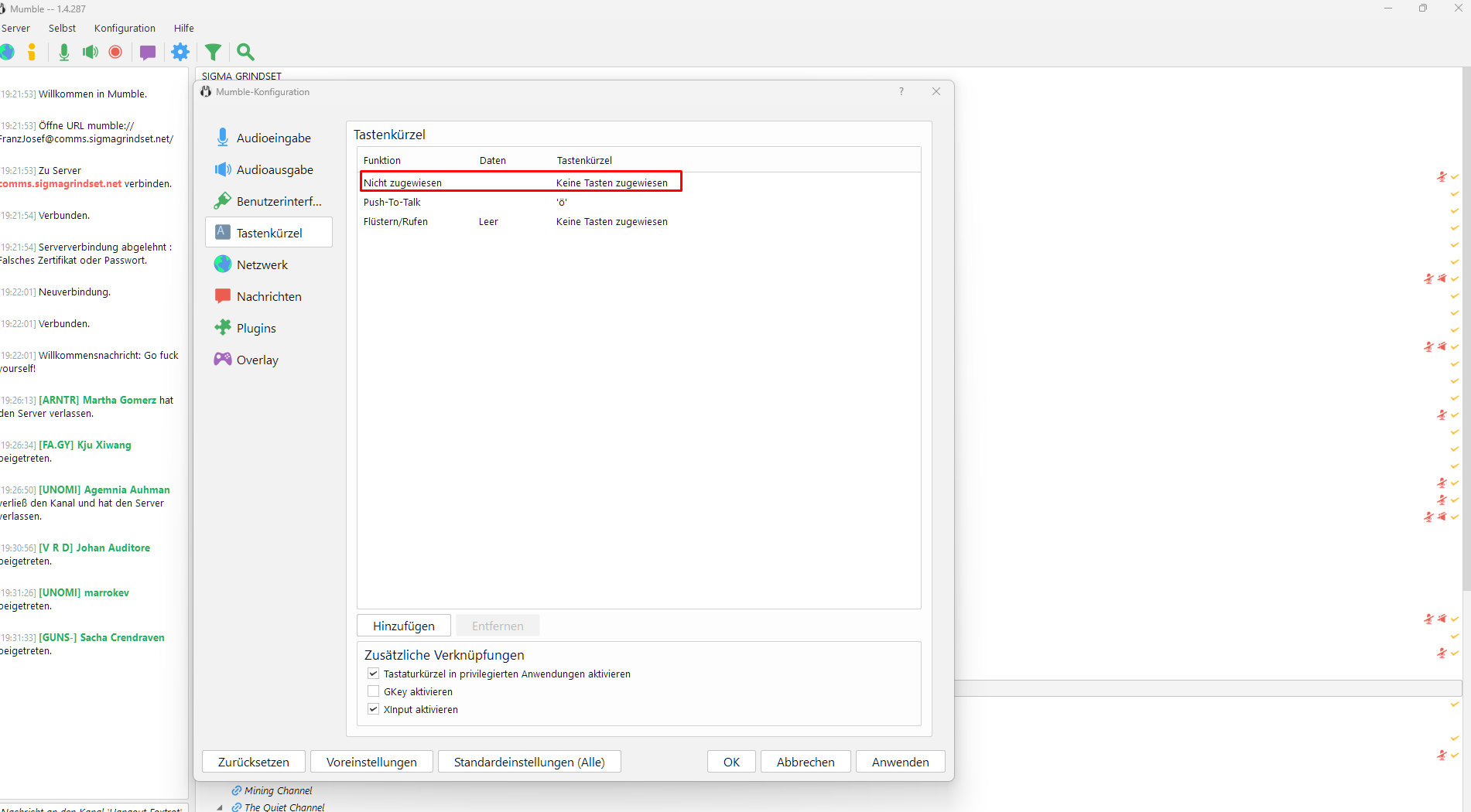Open the Benutzerinterface settings page

(x=269, y=201)
